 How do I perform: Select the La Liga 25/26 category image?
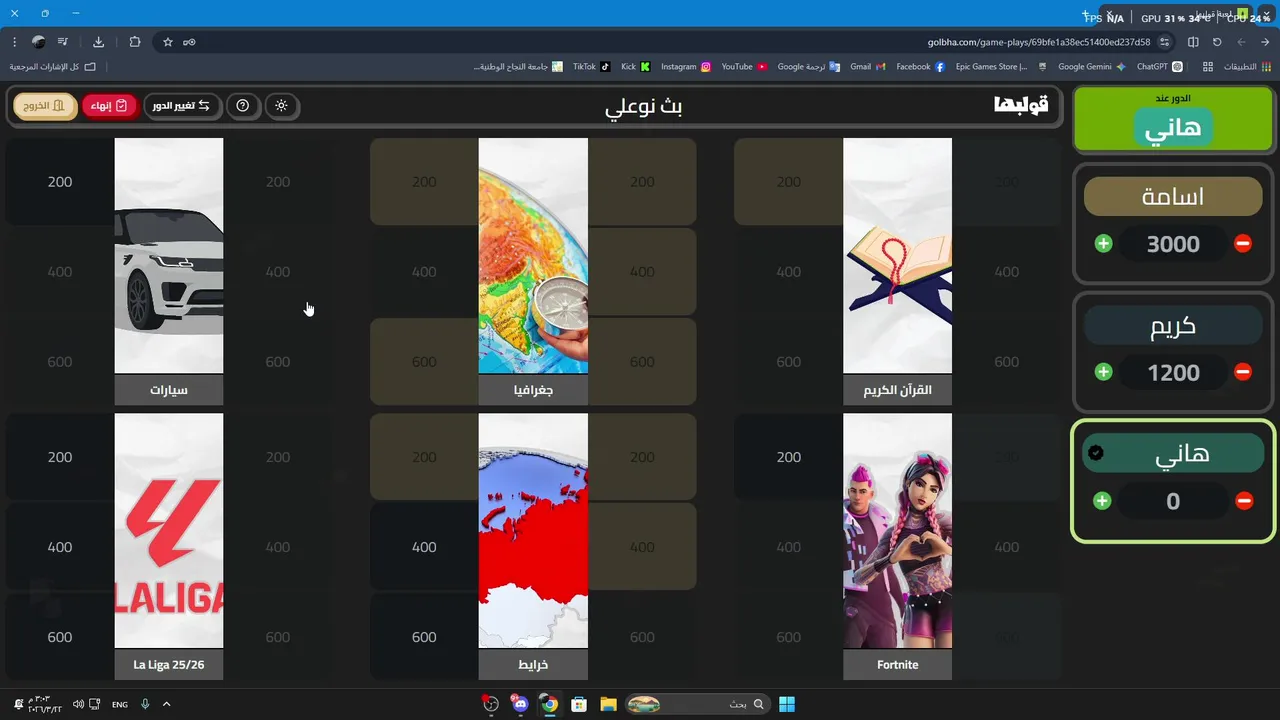point(169,531)
